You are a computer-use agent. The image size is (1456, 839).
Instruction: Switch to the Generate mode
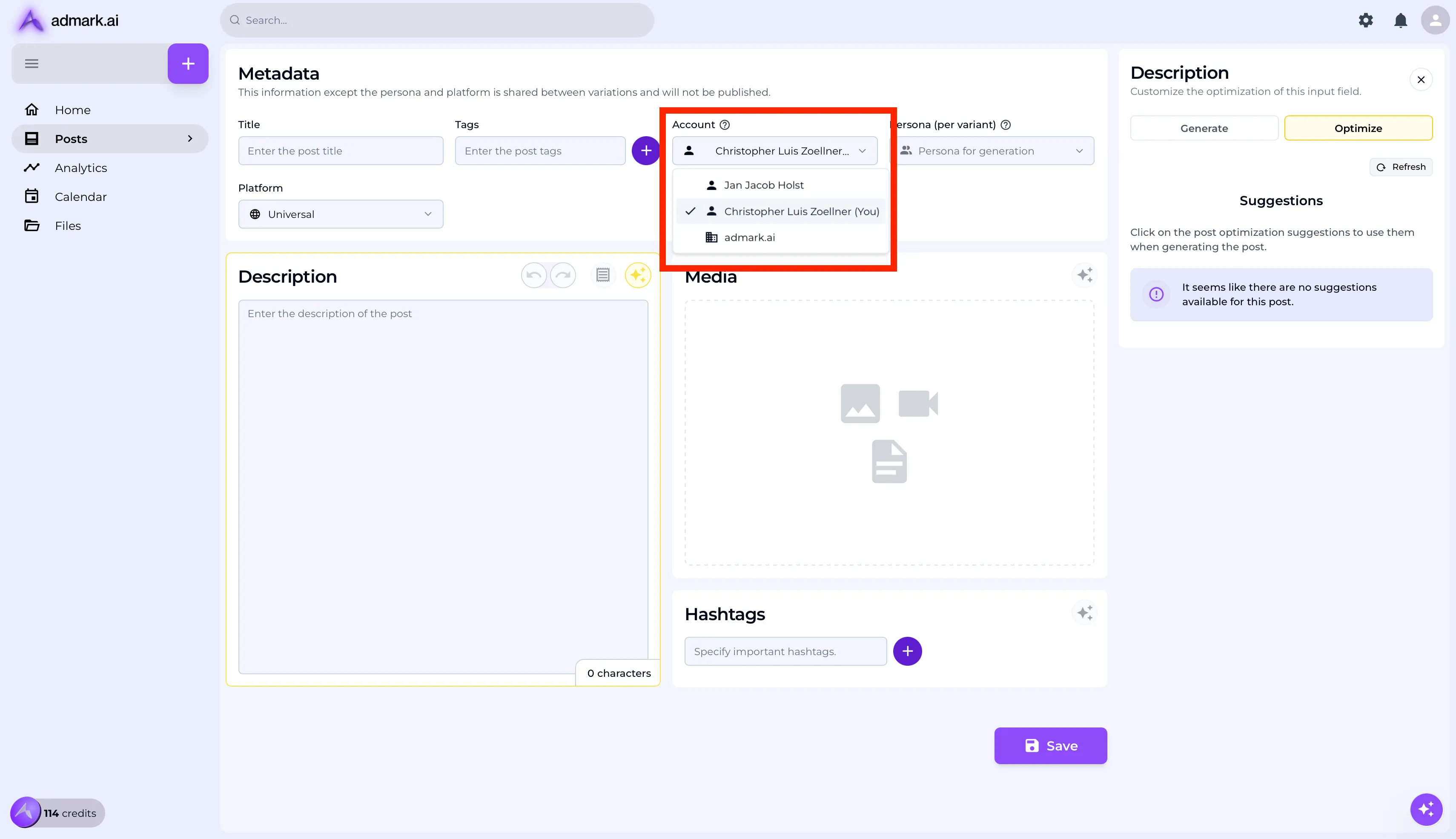(1204, 128)
